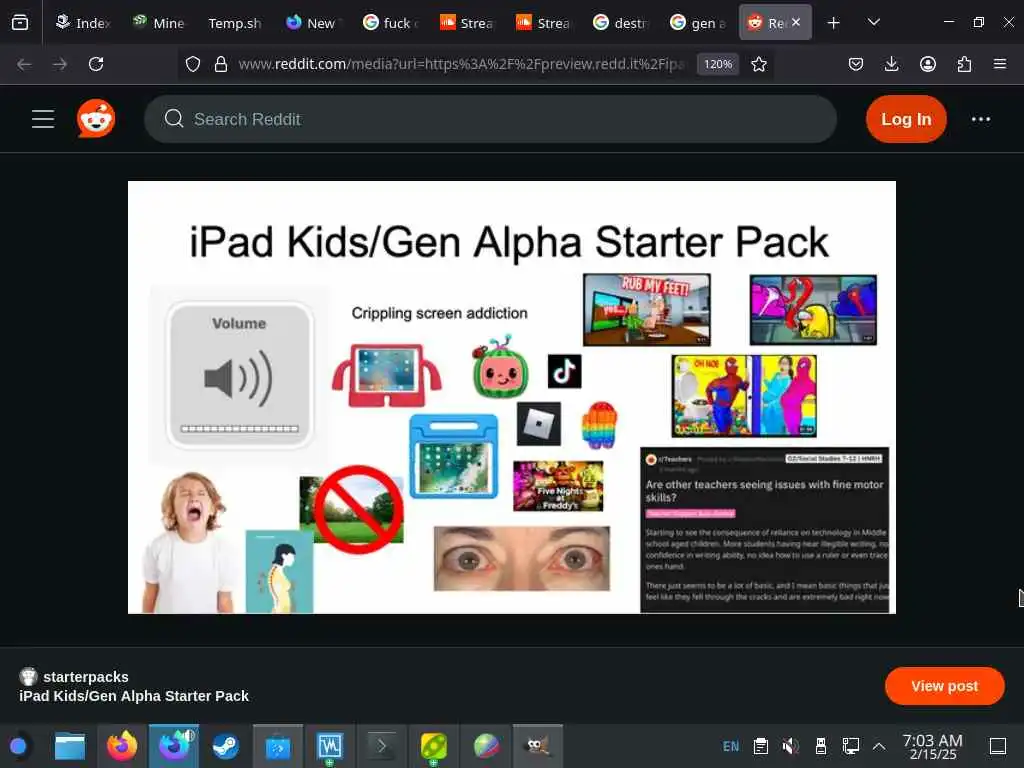
Task: Open the Firefox downloads panel
Action: click(x=891, y=64)
